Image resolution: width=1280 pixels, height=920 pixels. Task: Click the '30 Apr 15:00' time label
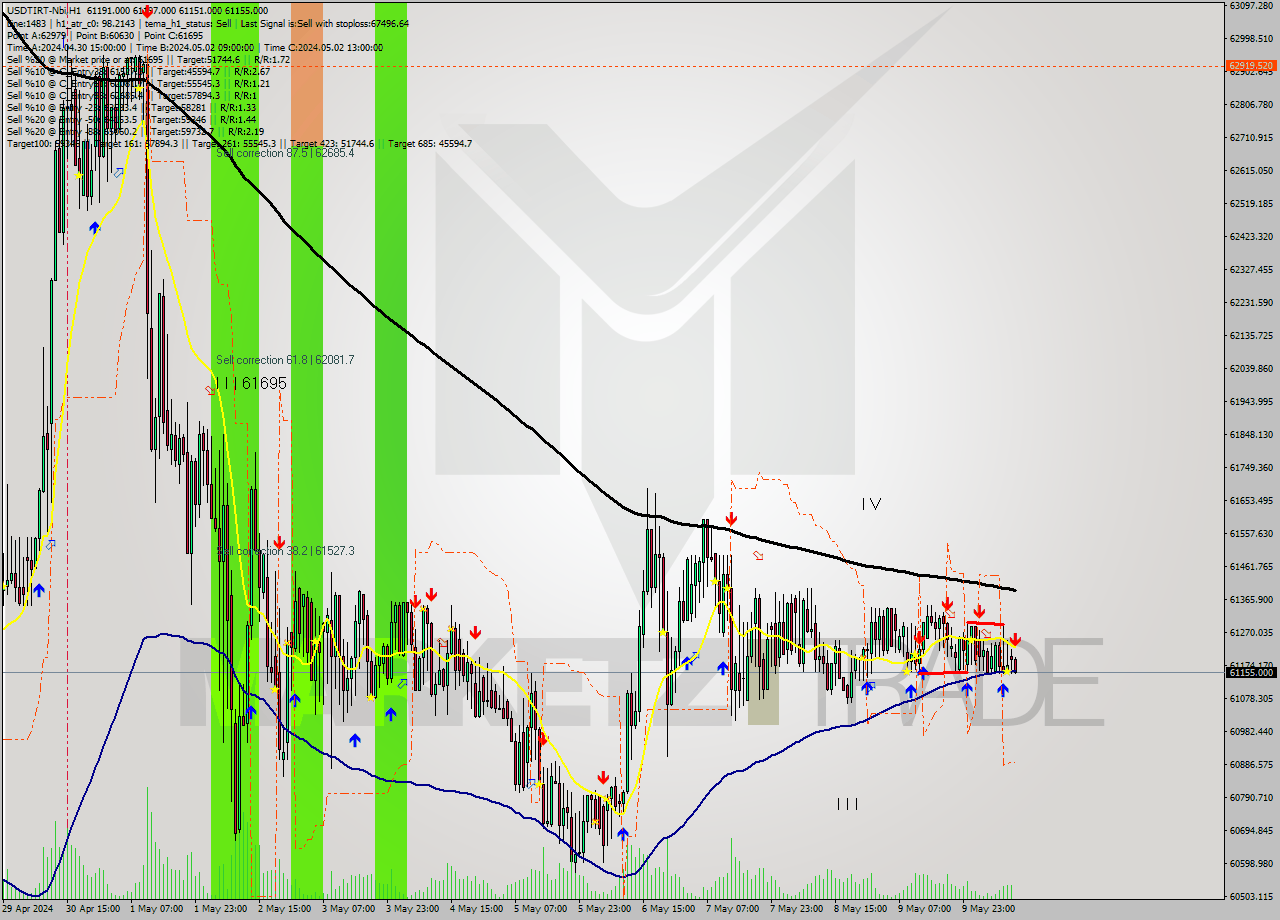pyautogui.click(x=92, y=909)
